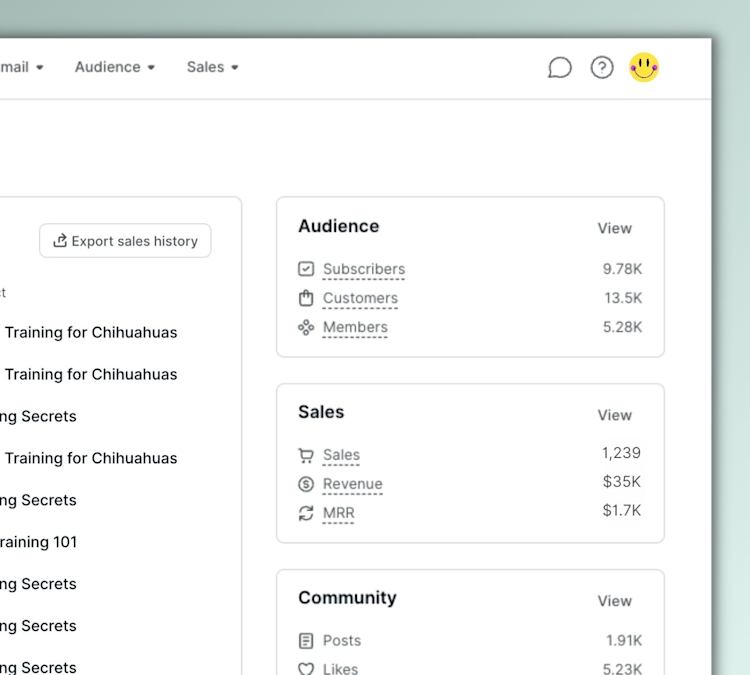Click the Community card heading
The image size is (750, 675).
click(347, 598)
